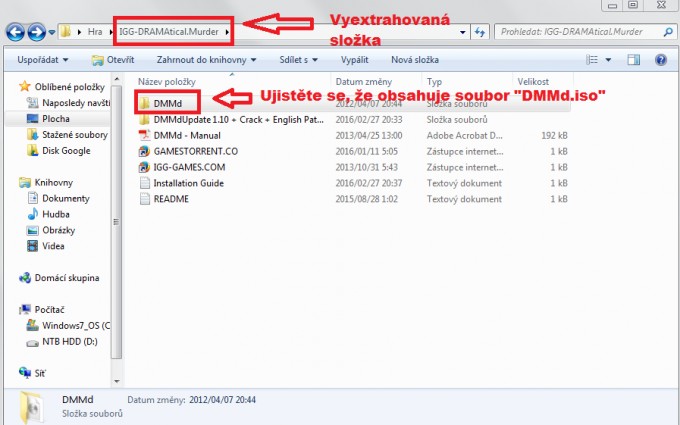The height and width of the screenshot is (425, 680).
Task: Select GAMESTORRENT.CO internet shortcut
Action: (x=196, y=151)
